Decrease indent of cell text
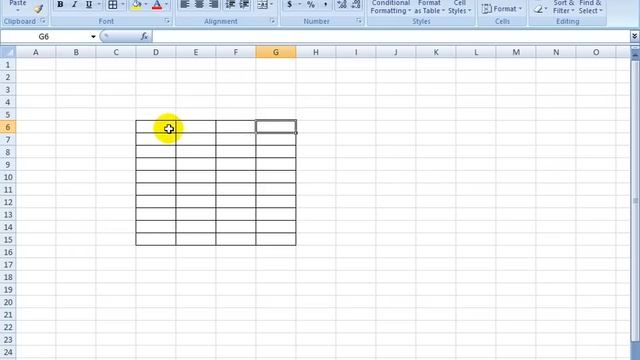This screenshot has width=640, height=360. coord(230,4)
